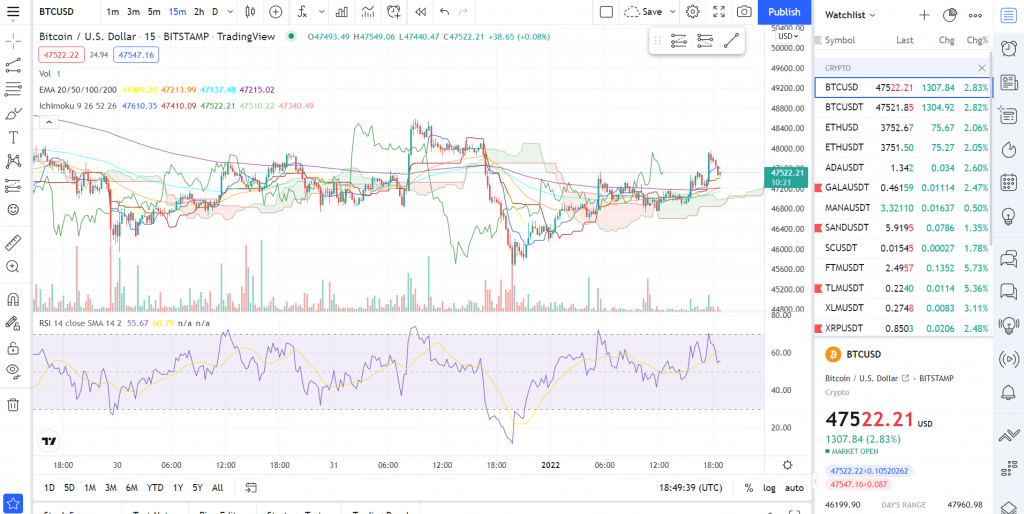Select the 2h timeframe
The image size is (1024, 514).
[x=199, y=12]
